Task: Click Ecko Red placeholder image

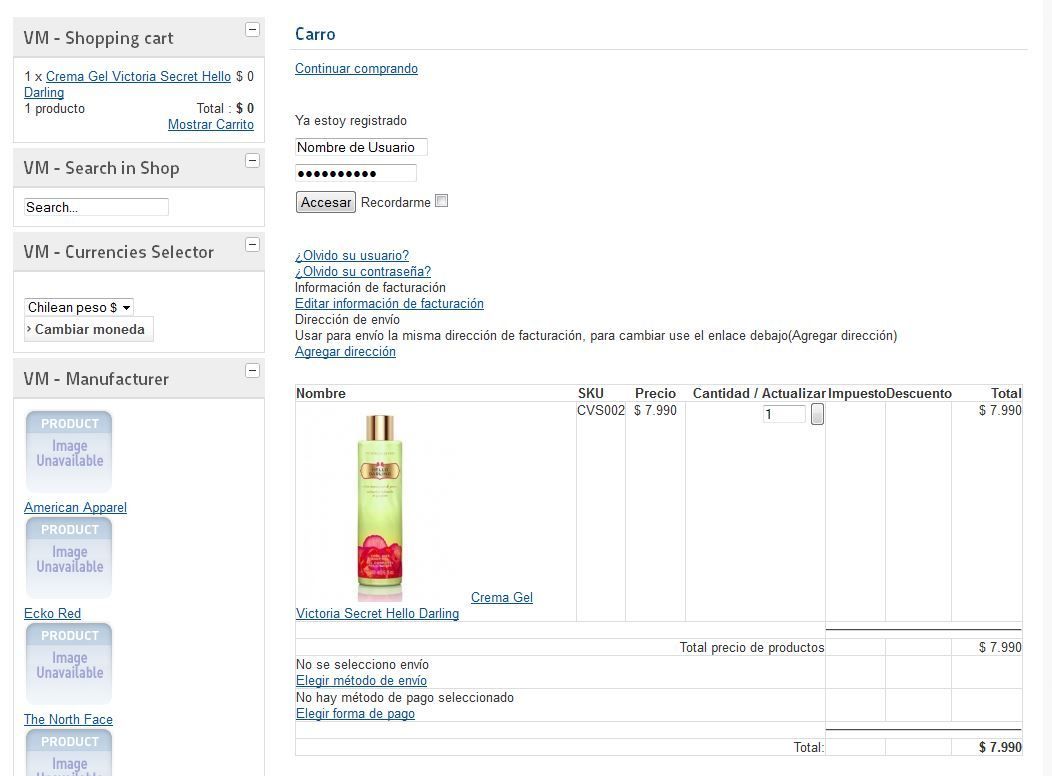Action: [x=68, y=557]
